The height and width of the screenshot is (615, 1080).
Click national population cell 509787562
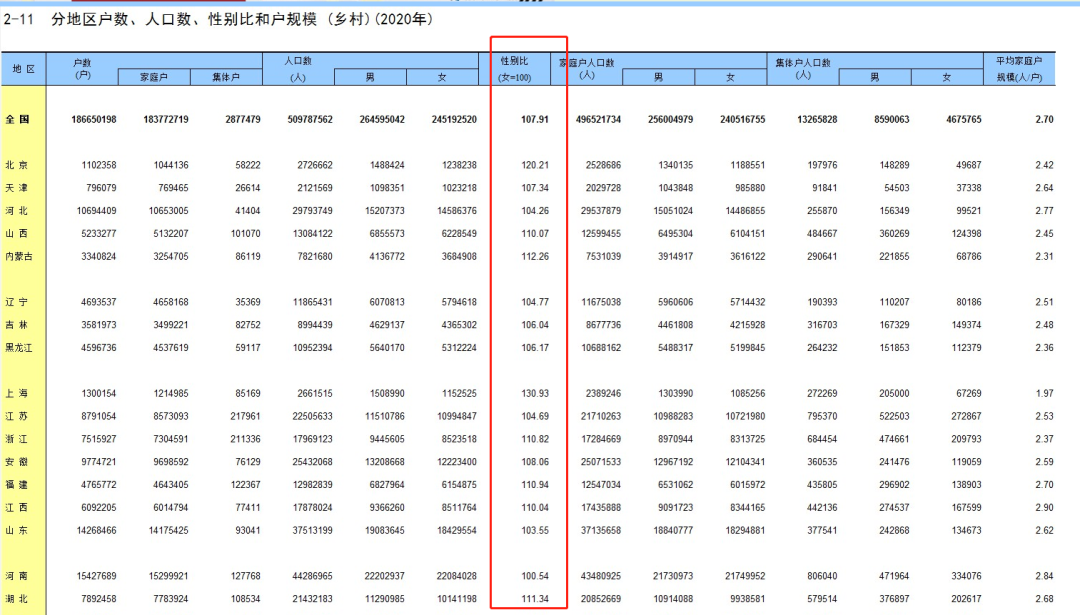pyautogui.click(x=310, y=119)
